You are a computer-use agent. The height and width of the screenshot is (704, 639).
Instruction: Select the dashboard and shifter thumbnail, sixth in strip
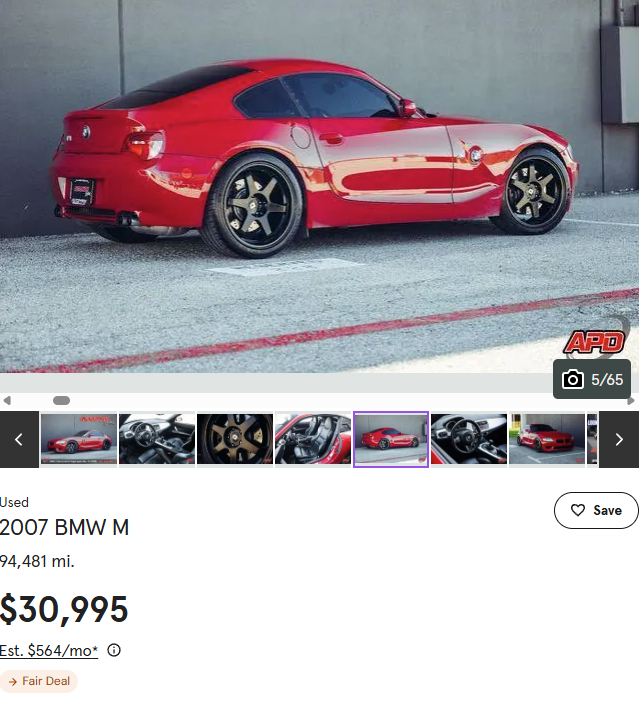(469, 439)
